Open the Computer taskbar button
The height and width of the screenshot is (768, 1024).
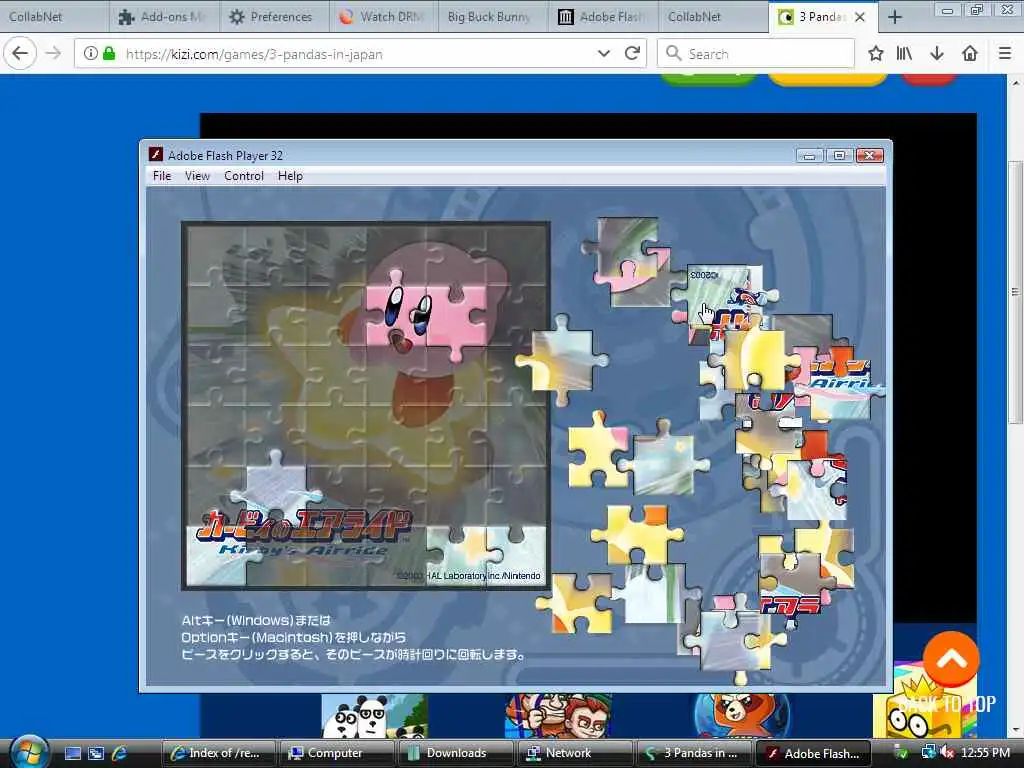pos(337,753)
